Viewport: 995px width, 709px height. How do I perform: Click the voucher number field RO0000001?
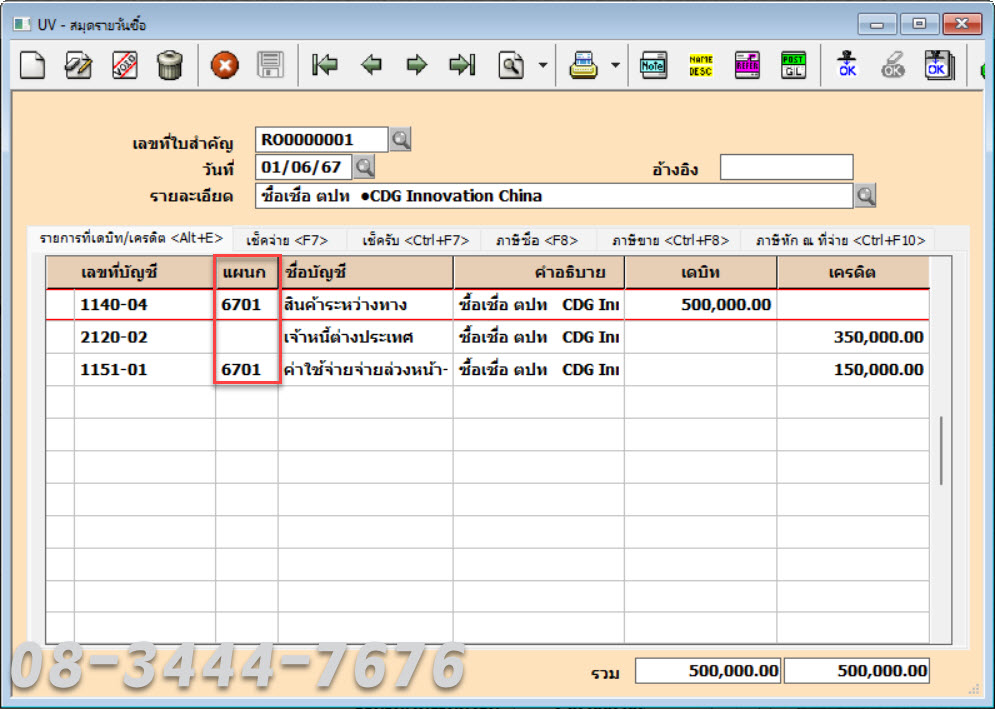[x=321, y=139]
